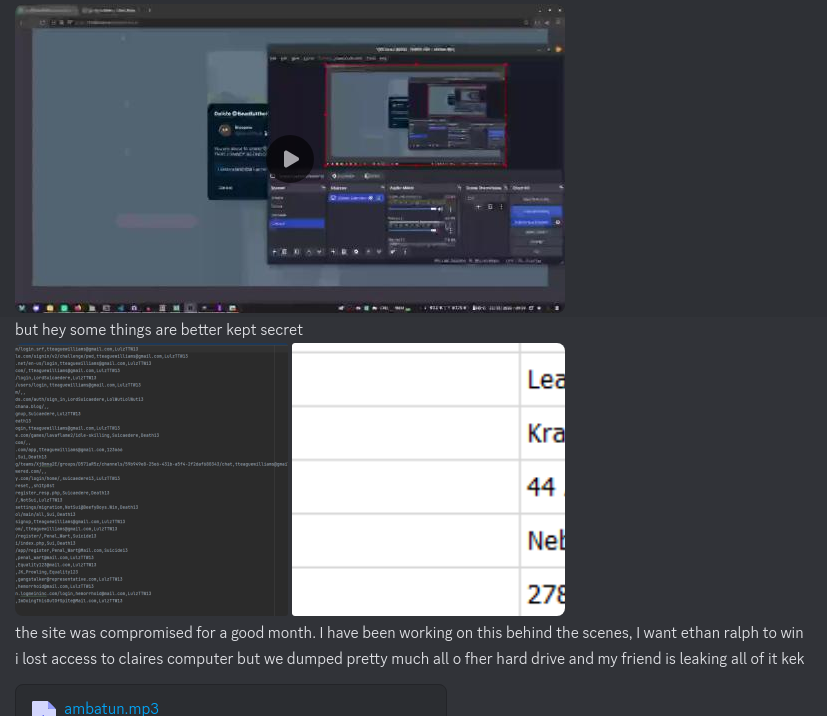The image size is (827, 716).
Task: Click the add scene plus icon in OBS Scenes panel
Action: point(274,252)
